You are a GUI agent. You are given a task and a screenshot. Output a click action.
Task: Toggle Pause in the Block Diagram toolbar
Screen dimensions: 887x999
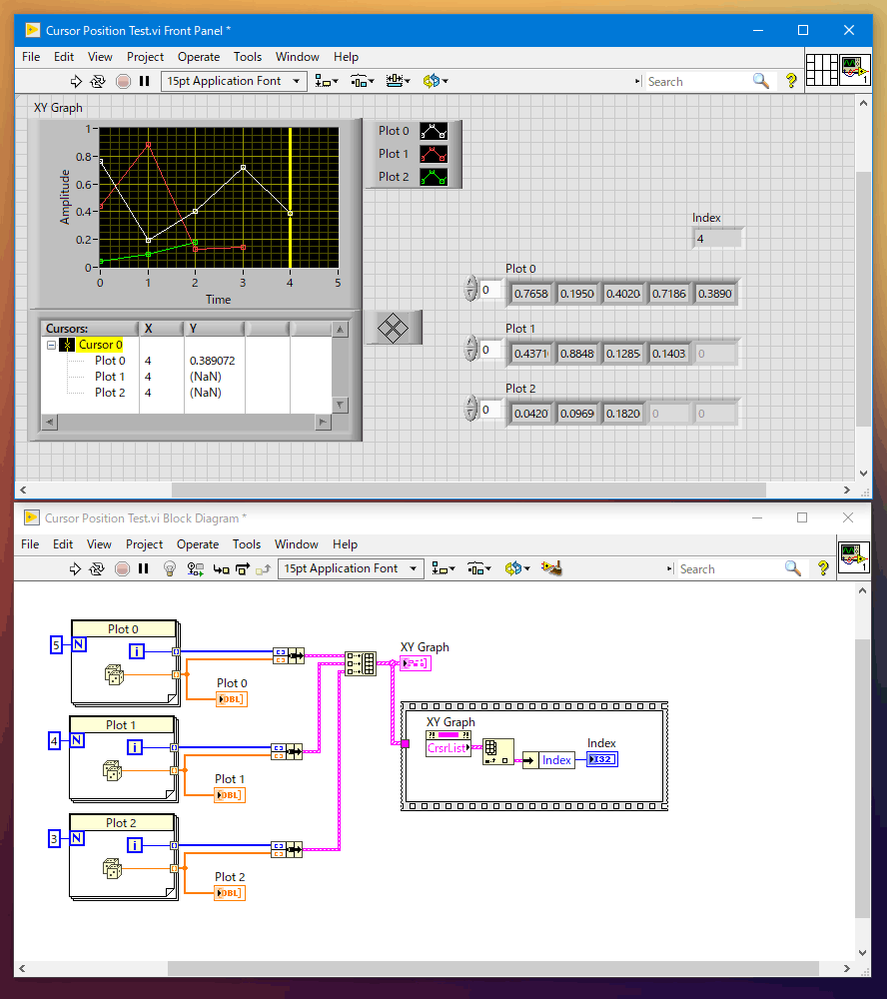[144, 568]
